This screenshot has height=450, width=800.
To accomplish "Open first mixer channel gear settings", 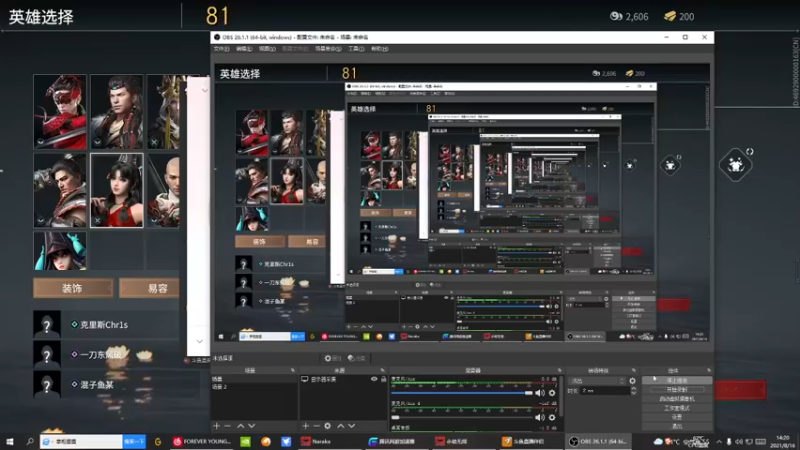I will tap(552, 393).
